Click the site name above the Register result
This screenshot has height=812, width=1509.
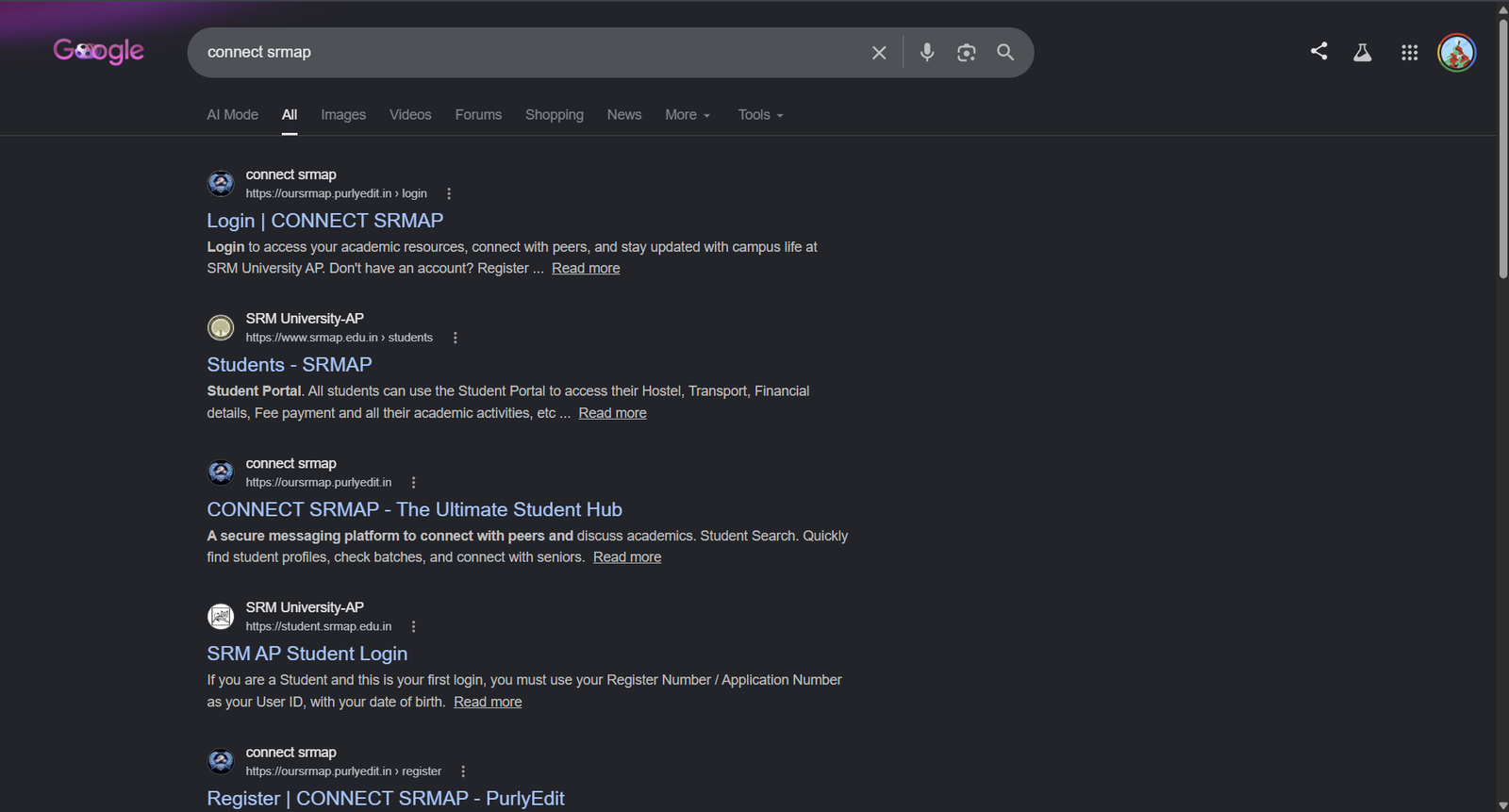click(x=291, y=753)
